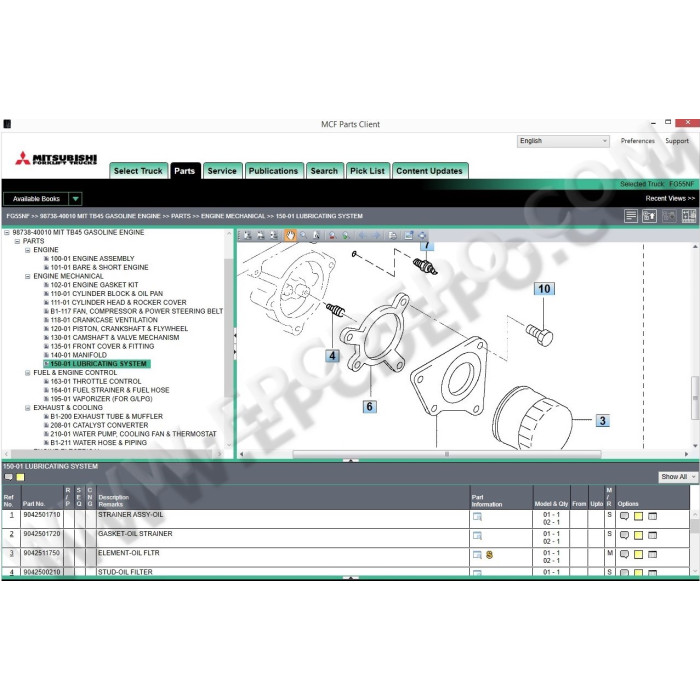
Task: Select 163-01 THROTTLE CONTROL in tree
Action: pos(96,382)
